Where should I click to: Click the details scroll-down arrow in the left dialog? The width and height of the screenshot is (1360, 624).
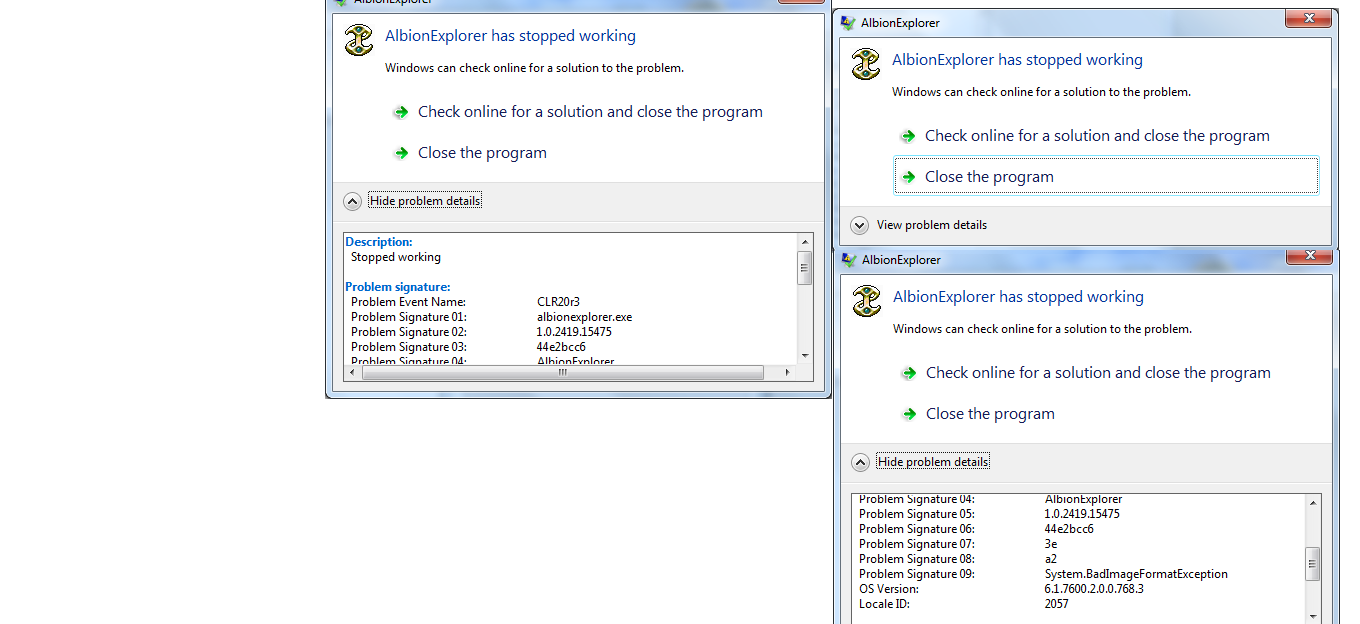pos(804,355)
